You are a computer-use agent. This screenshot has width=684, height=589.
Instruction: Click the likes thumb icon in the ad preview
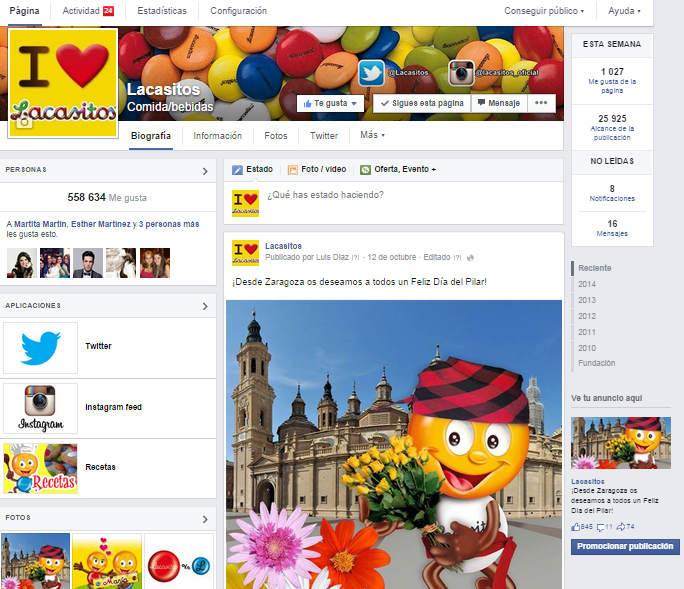point(575,527)
